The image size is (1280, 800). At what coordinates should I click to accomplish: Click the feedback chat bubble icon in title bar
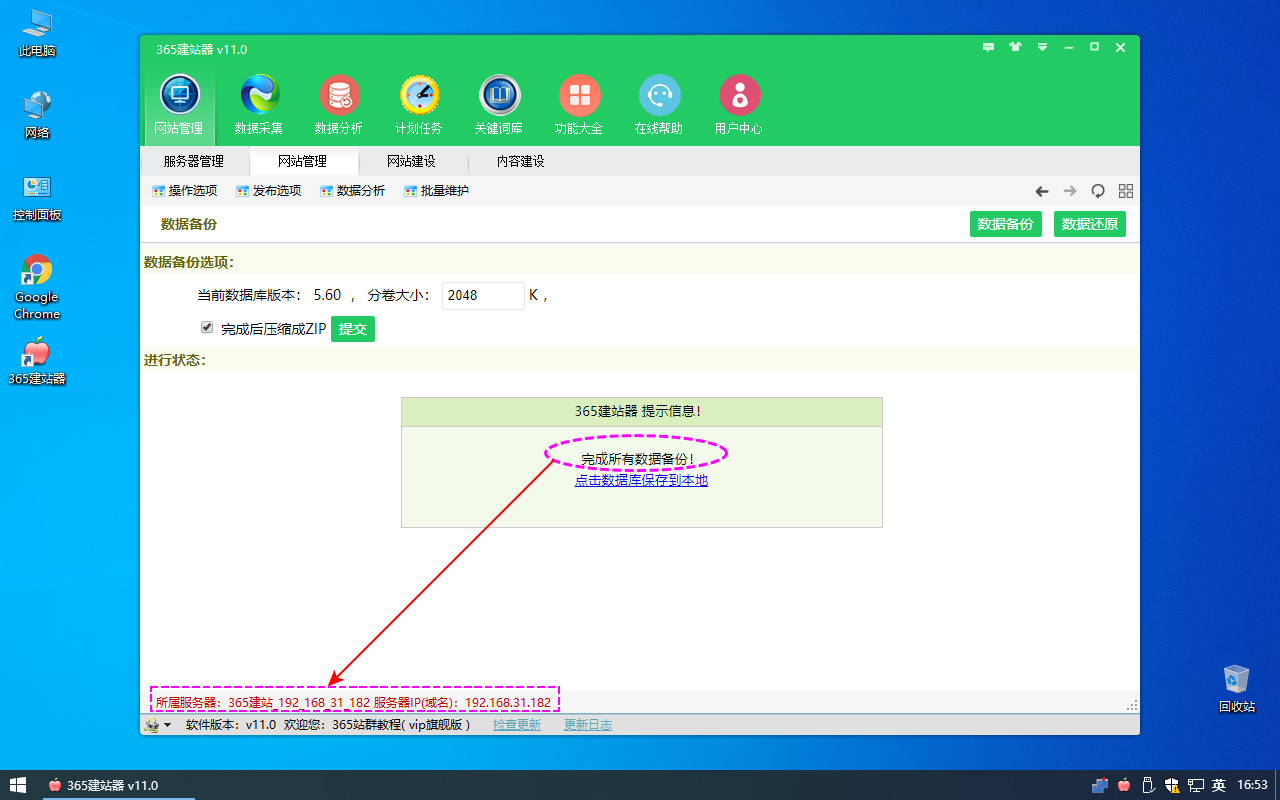point(989,47)
